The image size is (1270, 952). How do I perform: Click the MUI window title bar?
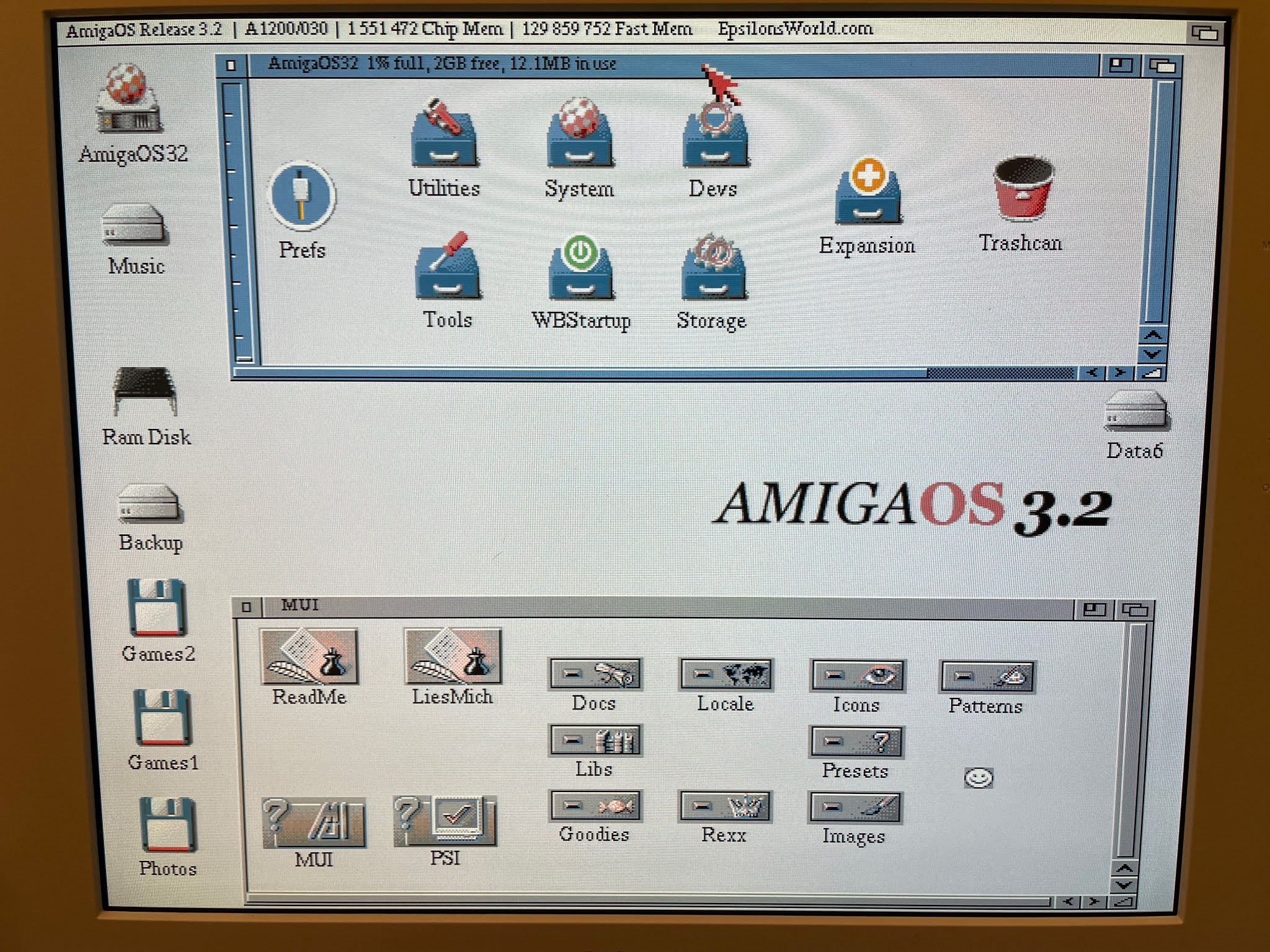coord(668,607)
